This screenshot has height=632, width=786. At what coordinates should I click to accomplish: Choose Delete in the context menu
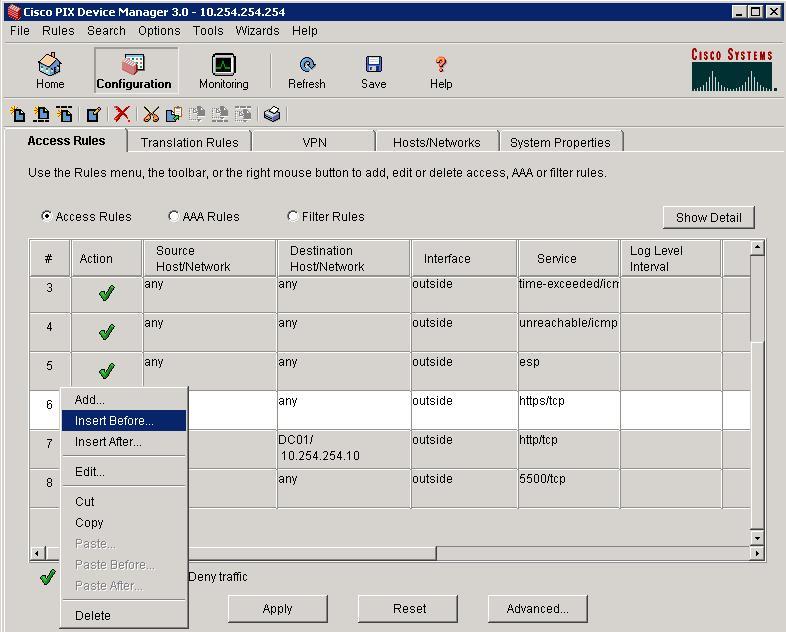pyautogui.click(x=124, y=615)
